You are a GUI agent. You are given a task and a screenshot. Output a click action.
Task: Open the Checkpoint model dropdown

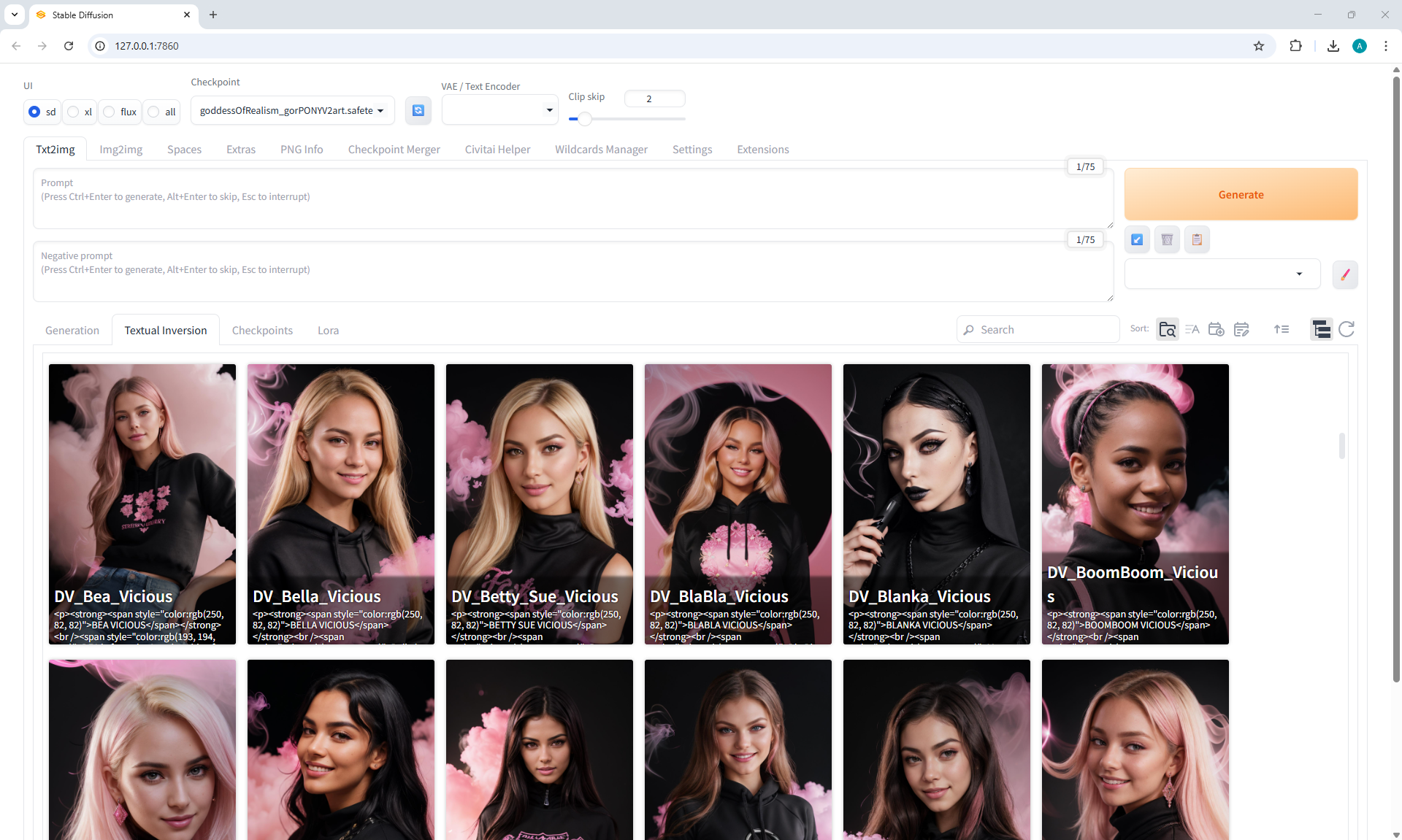click(292, 111)
